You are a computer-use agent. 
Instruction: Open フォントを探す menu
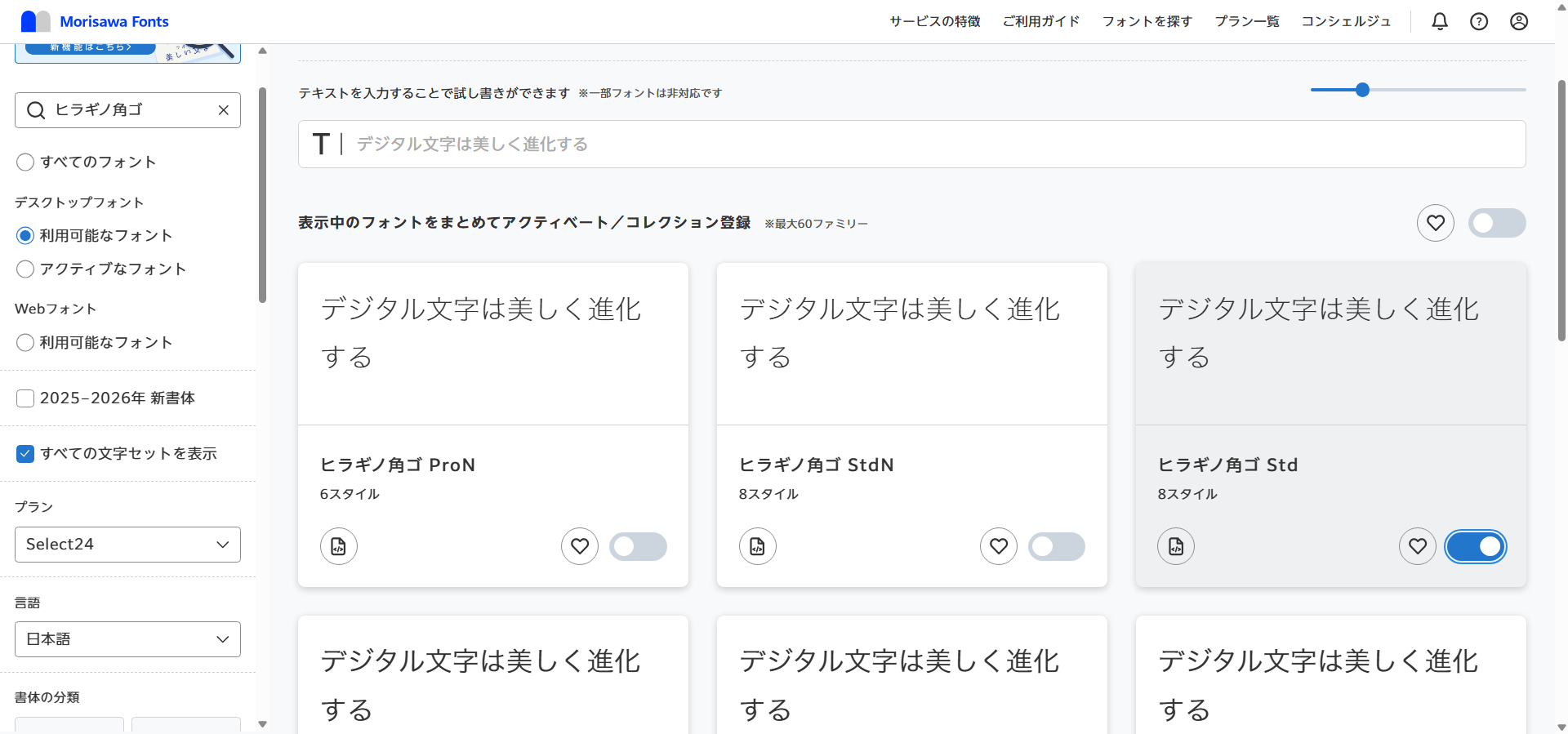pyautogui.click(x=1147, y=21)
